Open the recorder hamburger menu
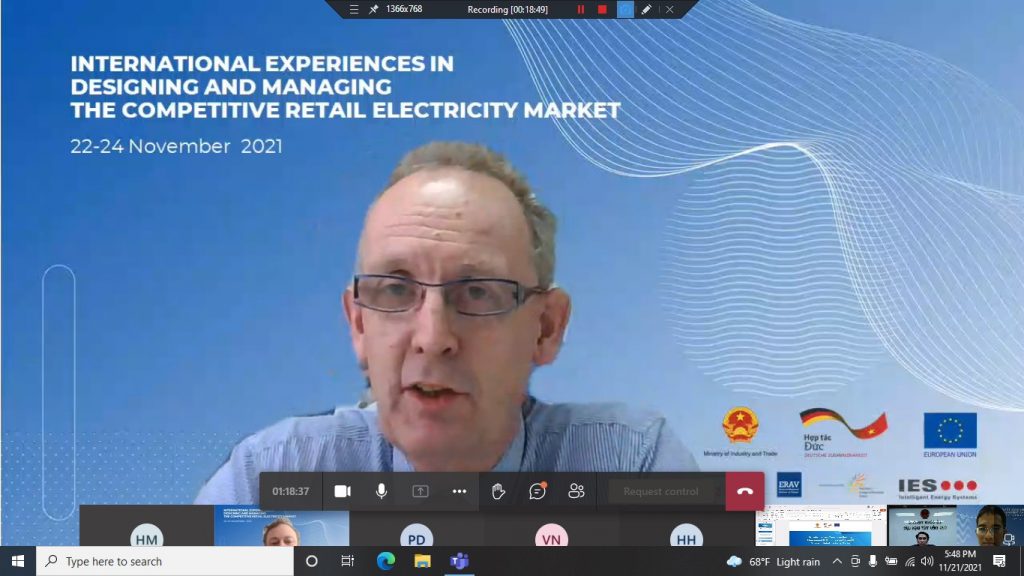This screenshot has width=1024, height=576. point(354,9)
